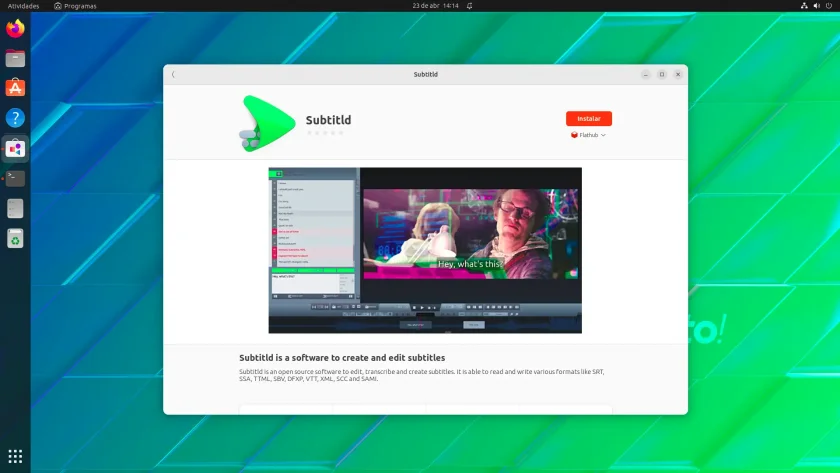Screen dimensions: 840x473
Task: Open the Subtitld screenshot preview
Action: (425, 250)
